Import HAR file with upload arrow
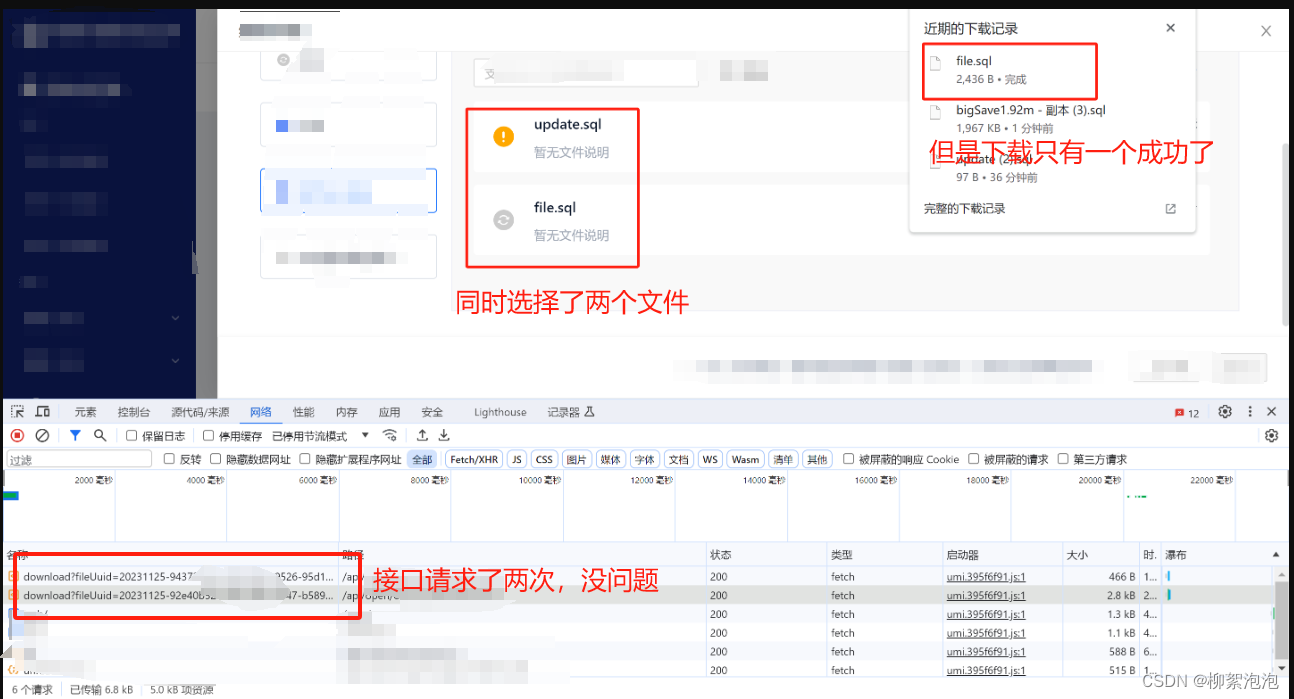This screenshot has width=1294, height=699. click(x=423, y=436)
